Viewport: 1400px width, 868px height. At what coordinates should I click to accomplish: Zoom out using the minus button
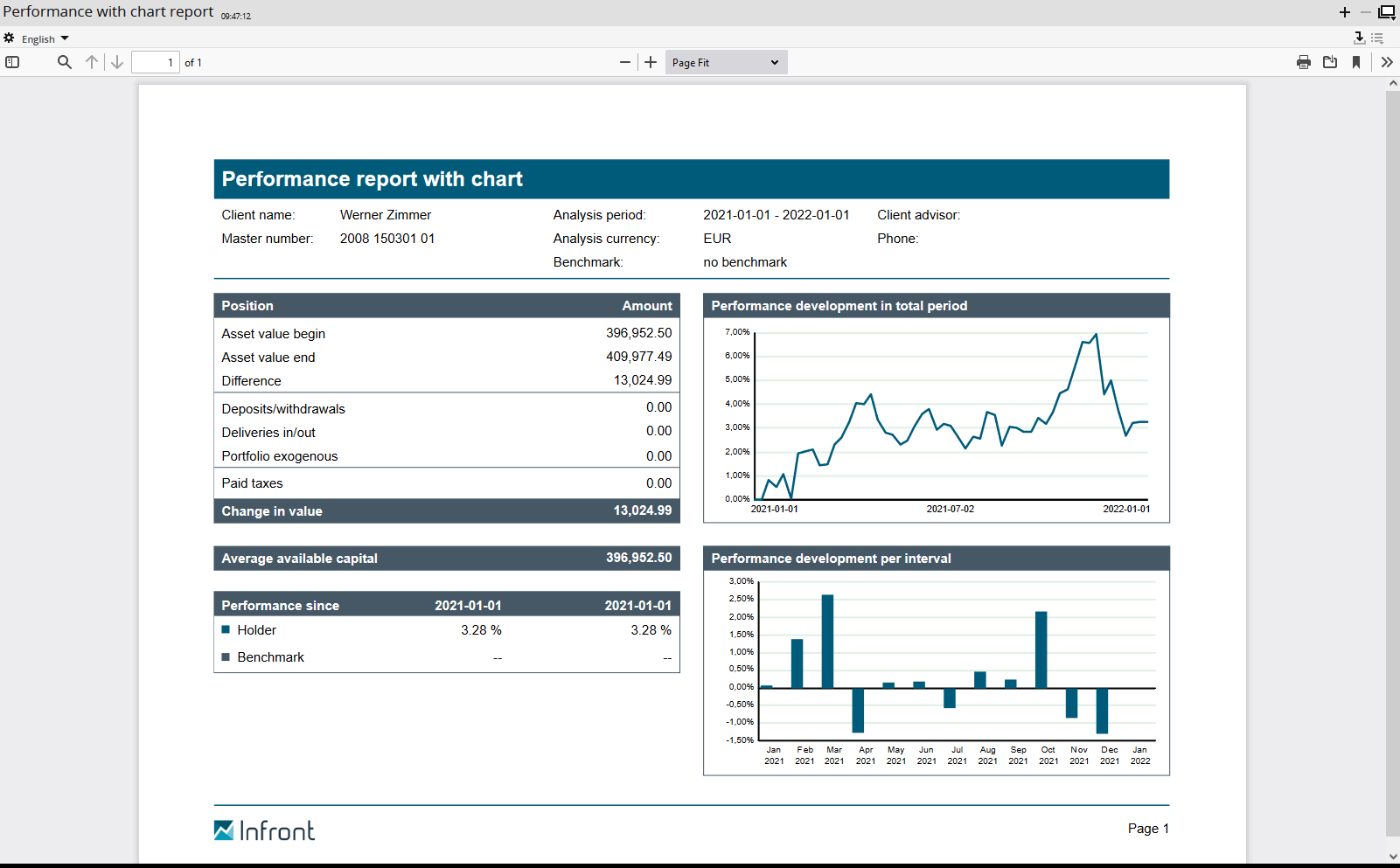(x=624, y=62)
